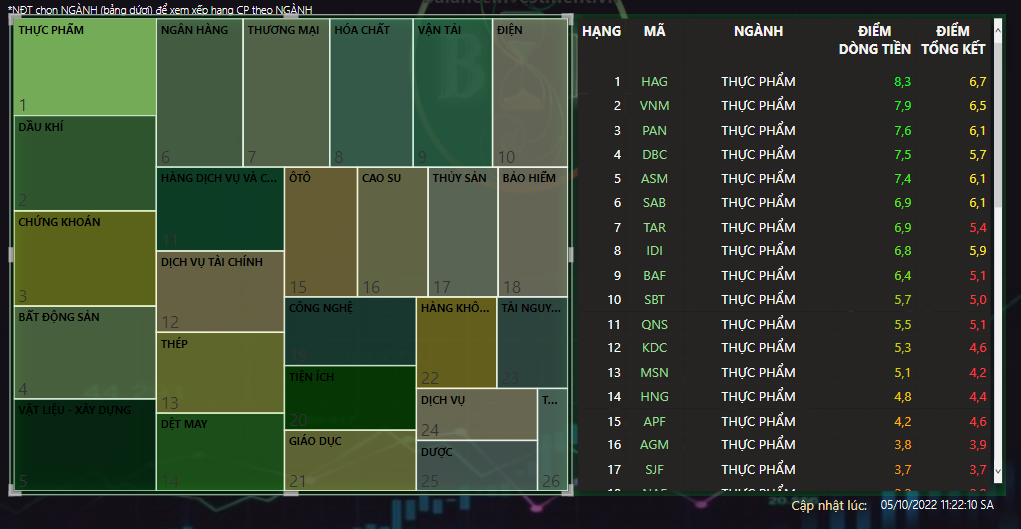Sort by ĐIỂM TỔNG KẾT header

coord(953,40)
